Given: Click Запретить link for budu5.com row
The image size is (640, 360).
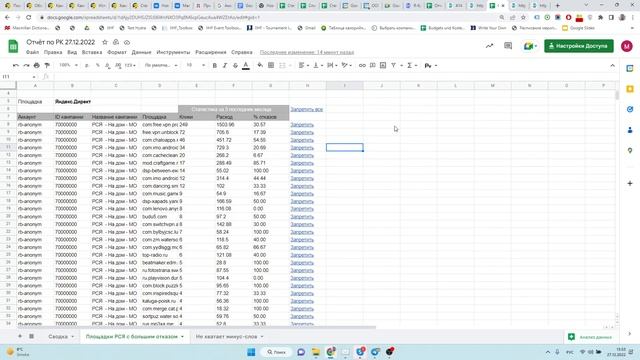Looking at the screenshot, I should (x=302, y=217).
